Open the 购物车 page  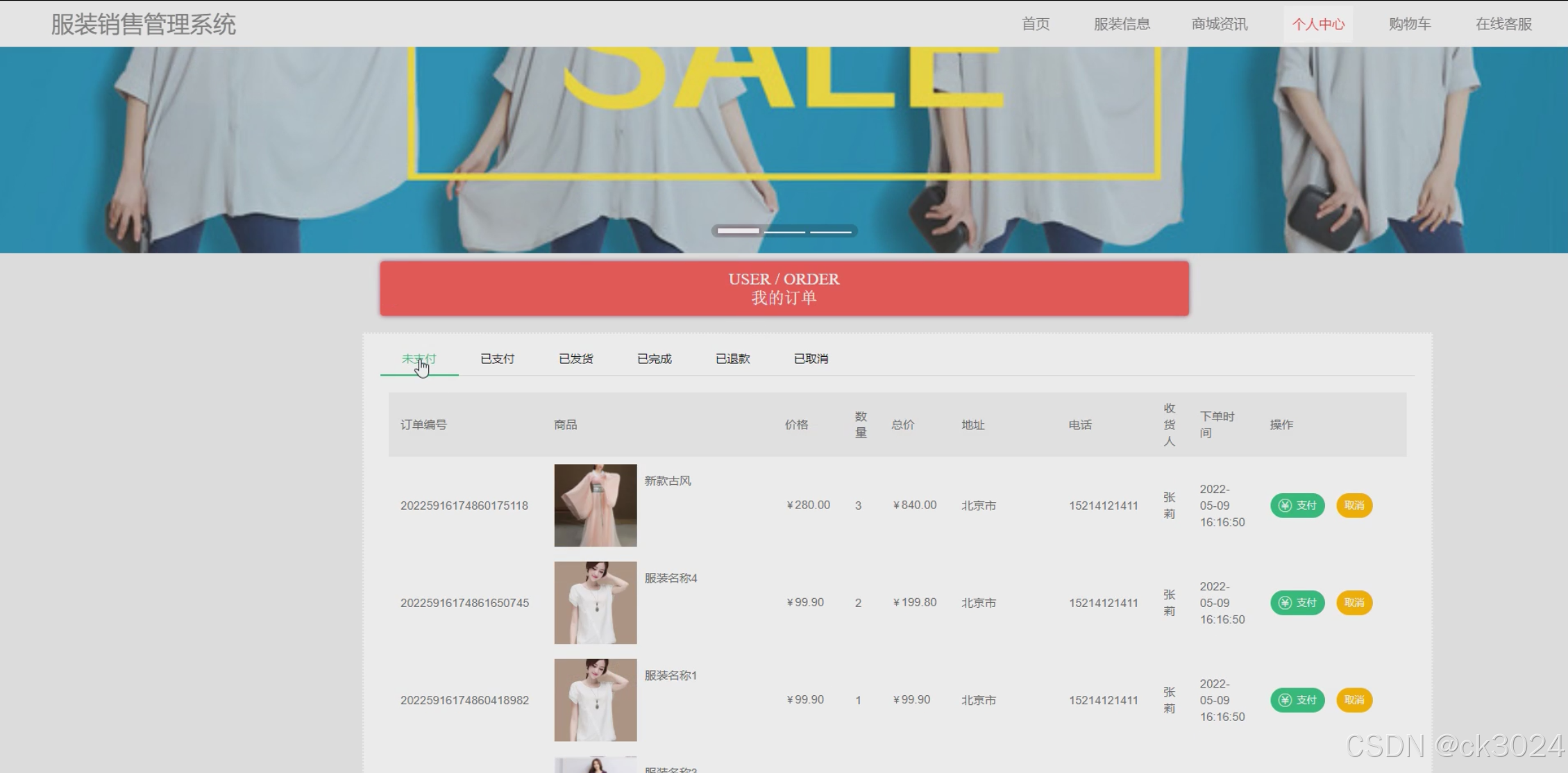click(1409, 24)
